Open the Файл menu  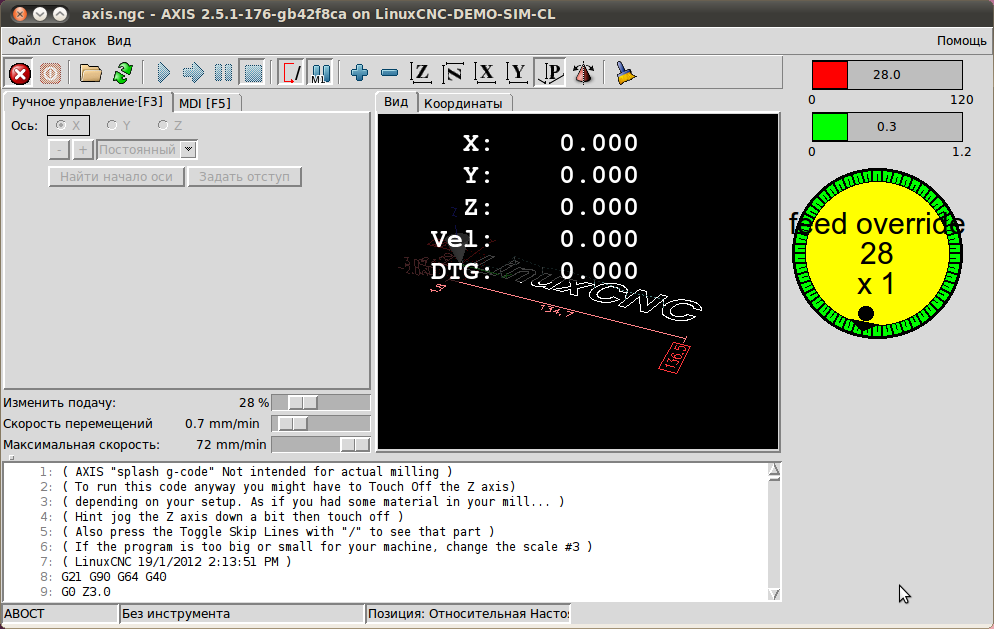click(x=24, y=41)
